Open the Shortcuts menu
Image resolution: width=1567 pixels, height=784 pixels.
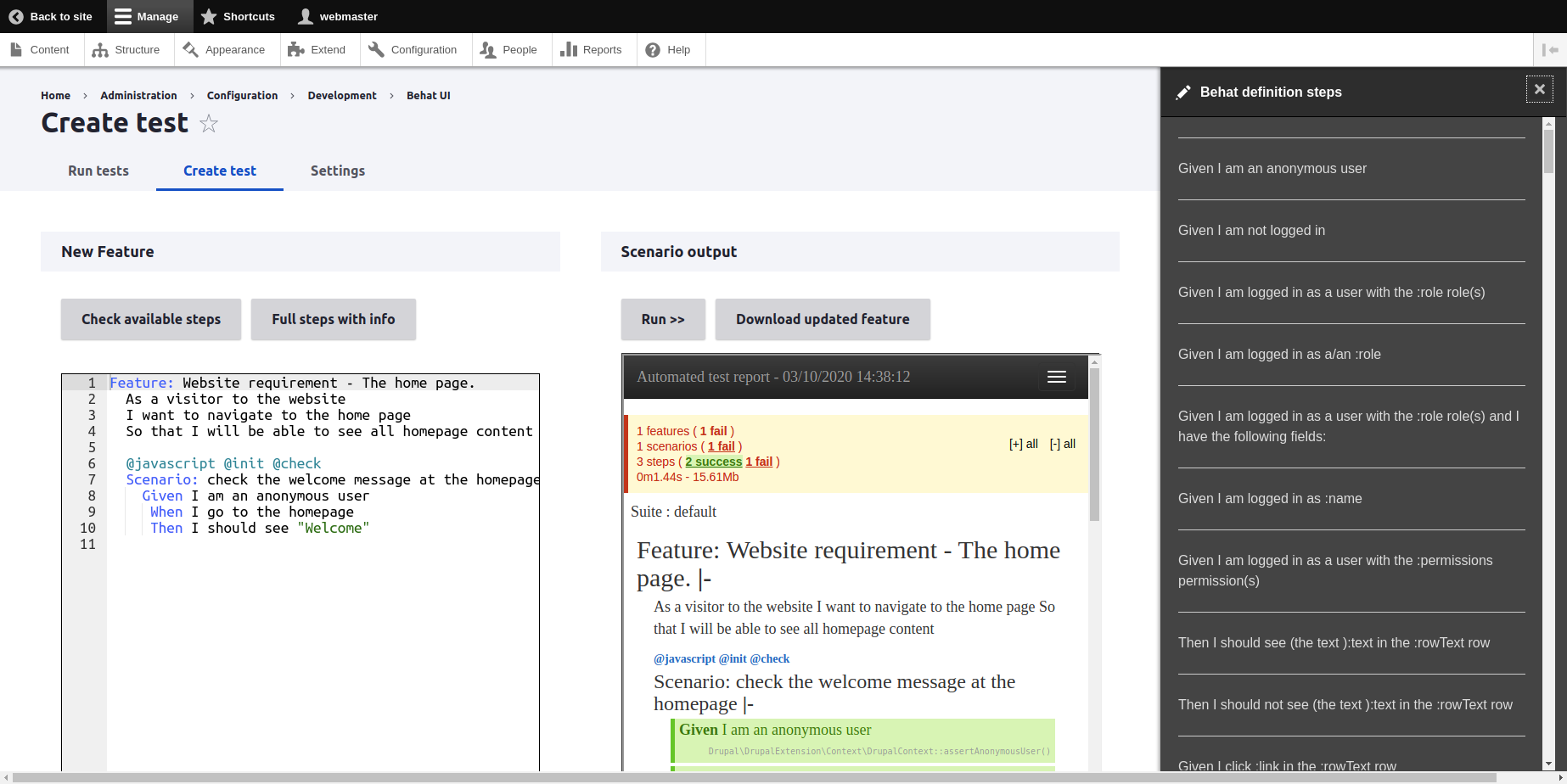[x=238, y=16]
